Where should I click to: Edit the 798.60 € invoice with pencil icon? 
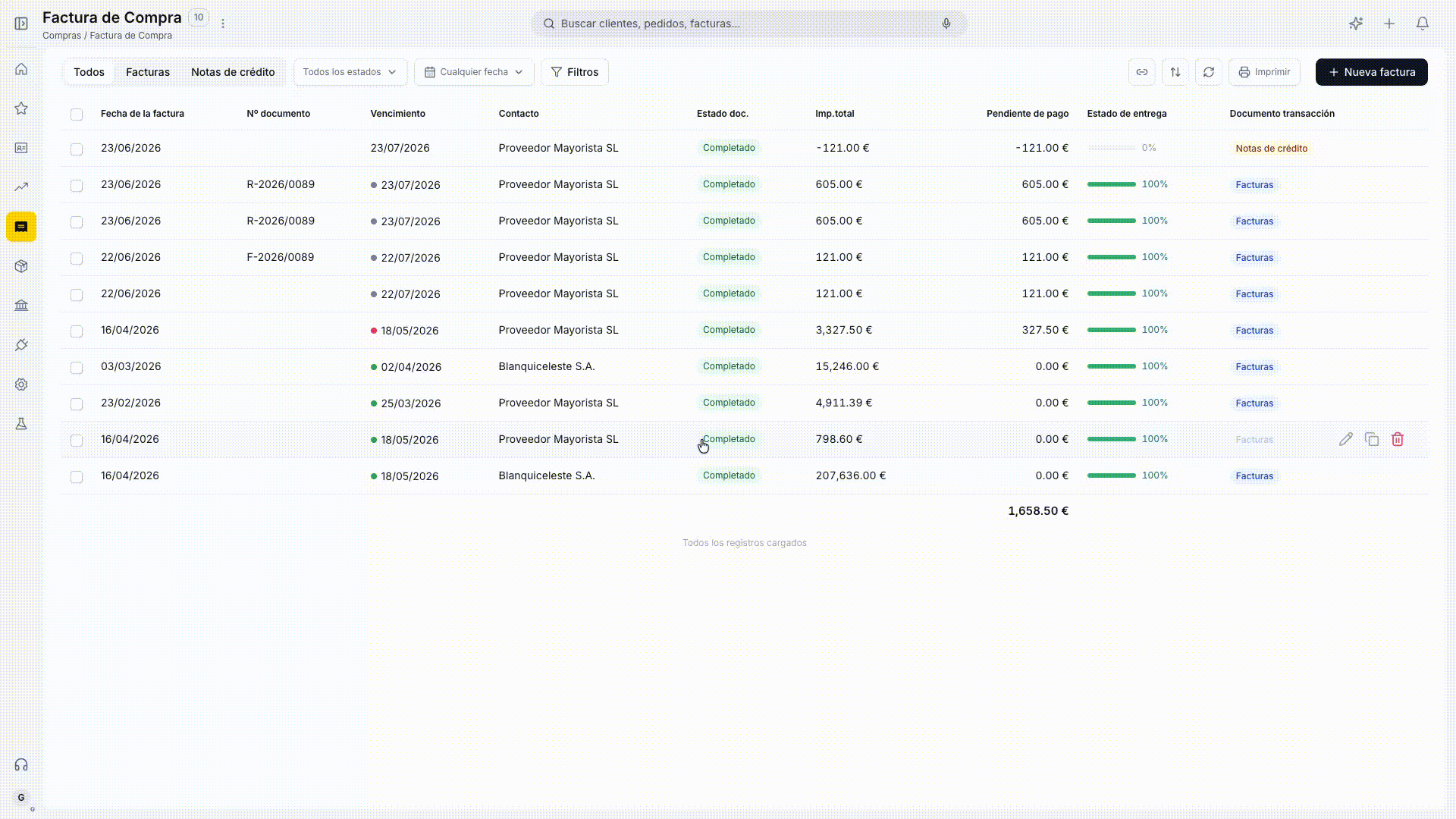(x=1346, y=439)
